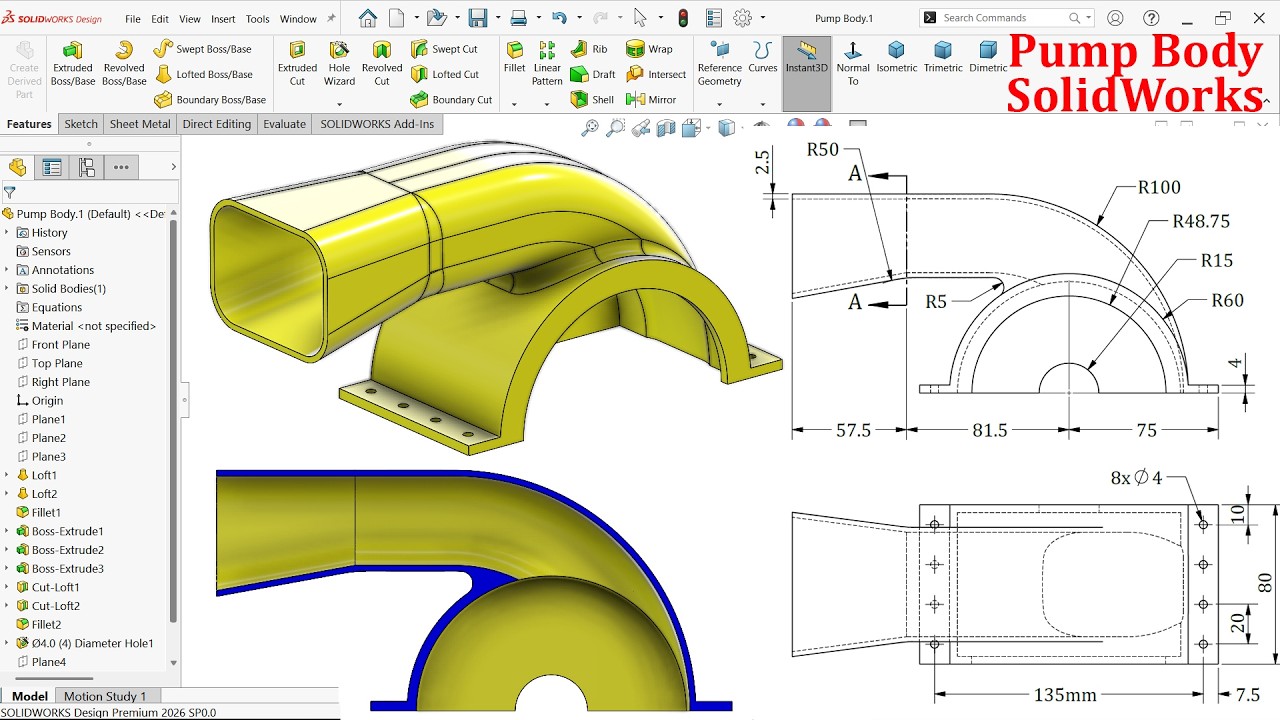Open Options gear dropdown arrow
Image resolution: width=1280 pixels, height=720 pixels.
point(762,18)
